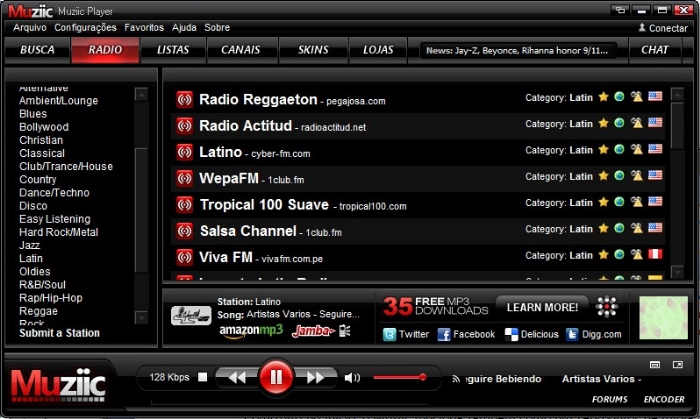700x419 pixels.
Task: Click the favorite star for WepaFM
Action: [603, 177]
